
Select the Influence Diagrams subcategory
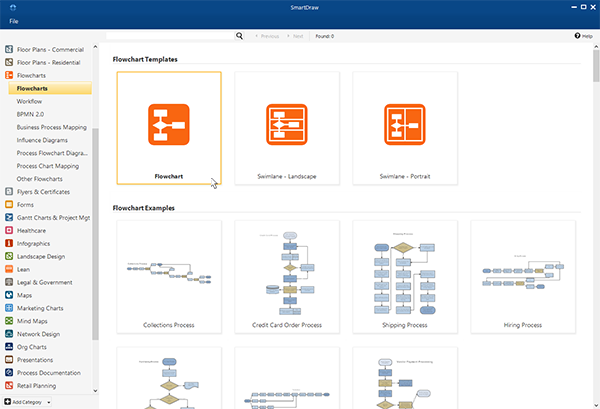(x=42, y=140)
